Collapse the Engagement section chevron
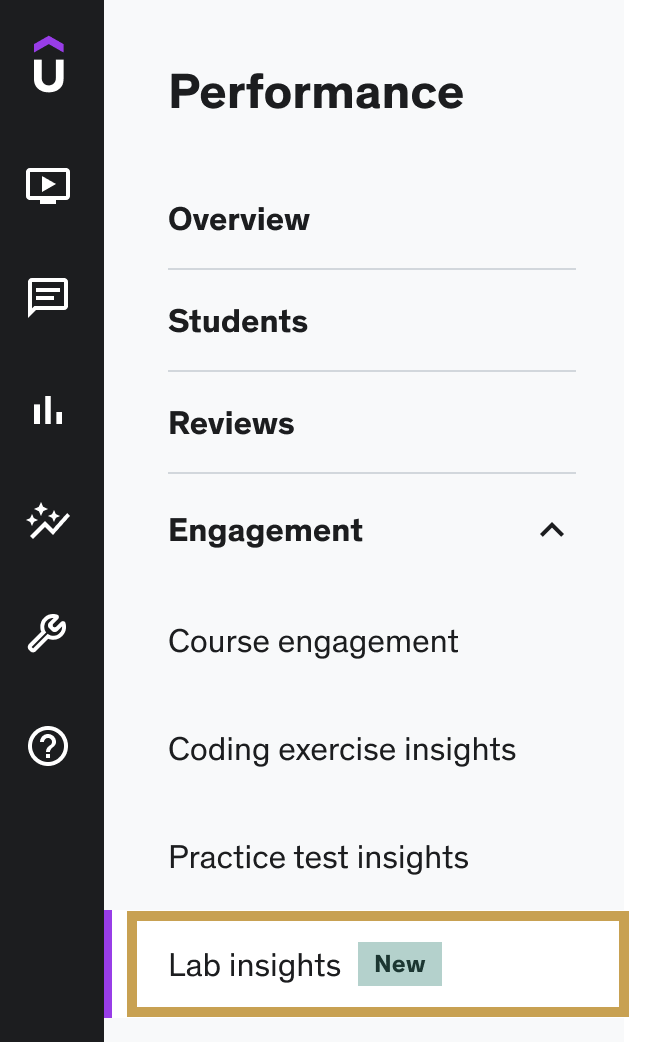Screen dimensions: 672x1042 [552, 530]
